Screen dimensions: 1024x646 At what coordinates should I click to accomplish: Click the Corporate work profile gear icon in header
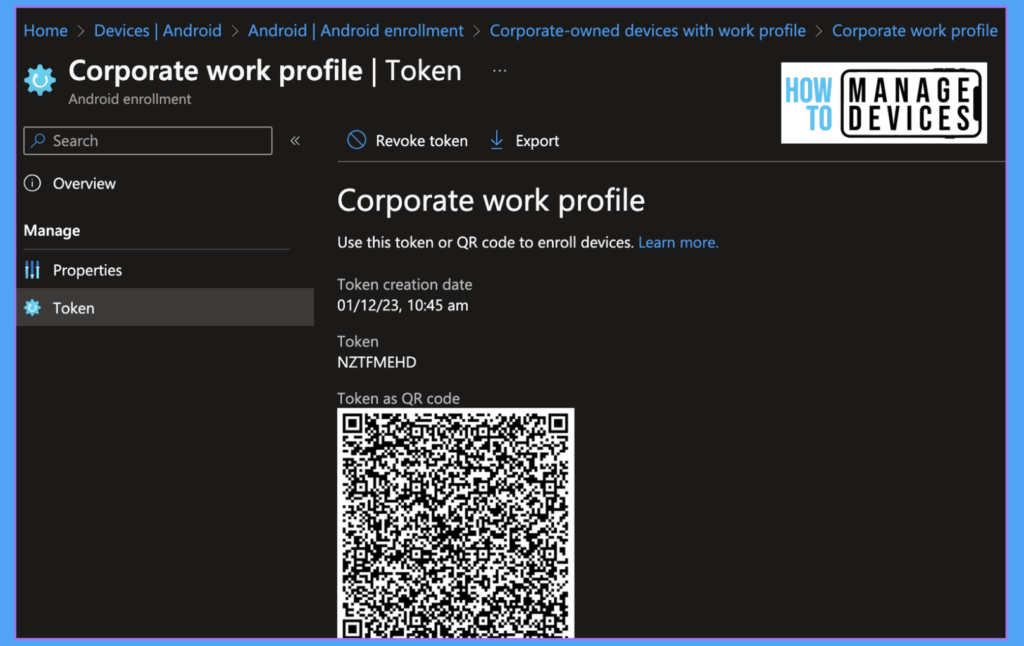(40, 80)
